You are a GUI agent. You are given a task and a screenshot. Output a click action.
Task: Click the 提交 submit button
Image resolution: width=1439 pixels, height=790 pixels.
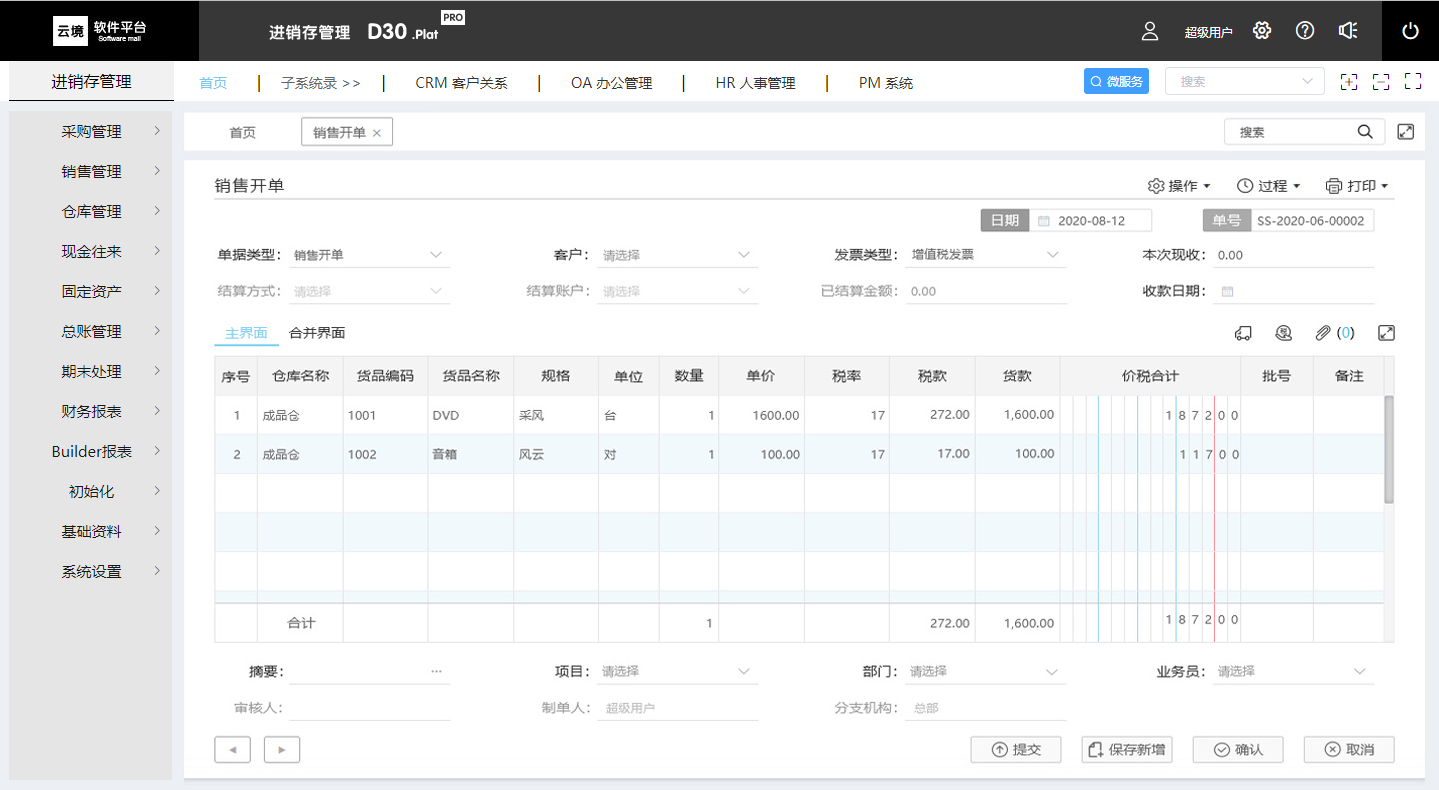click(x=1016, y=749)
